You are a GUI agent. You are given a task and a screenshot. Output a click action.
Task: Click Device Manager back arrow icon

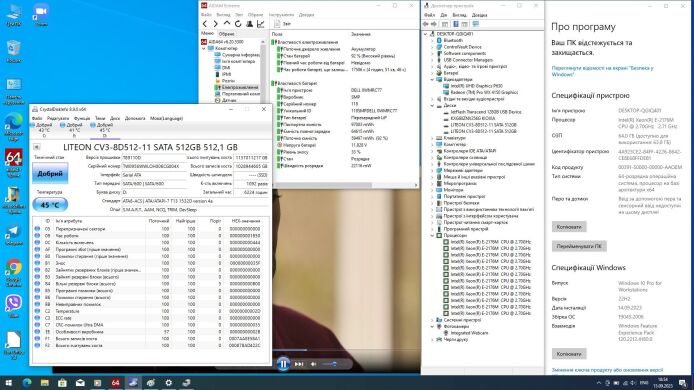426,24
